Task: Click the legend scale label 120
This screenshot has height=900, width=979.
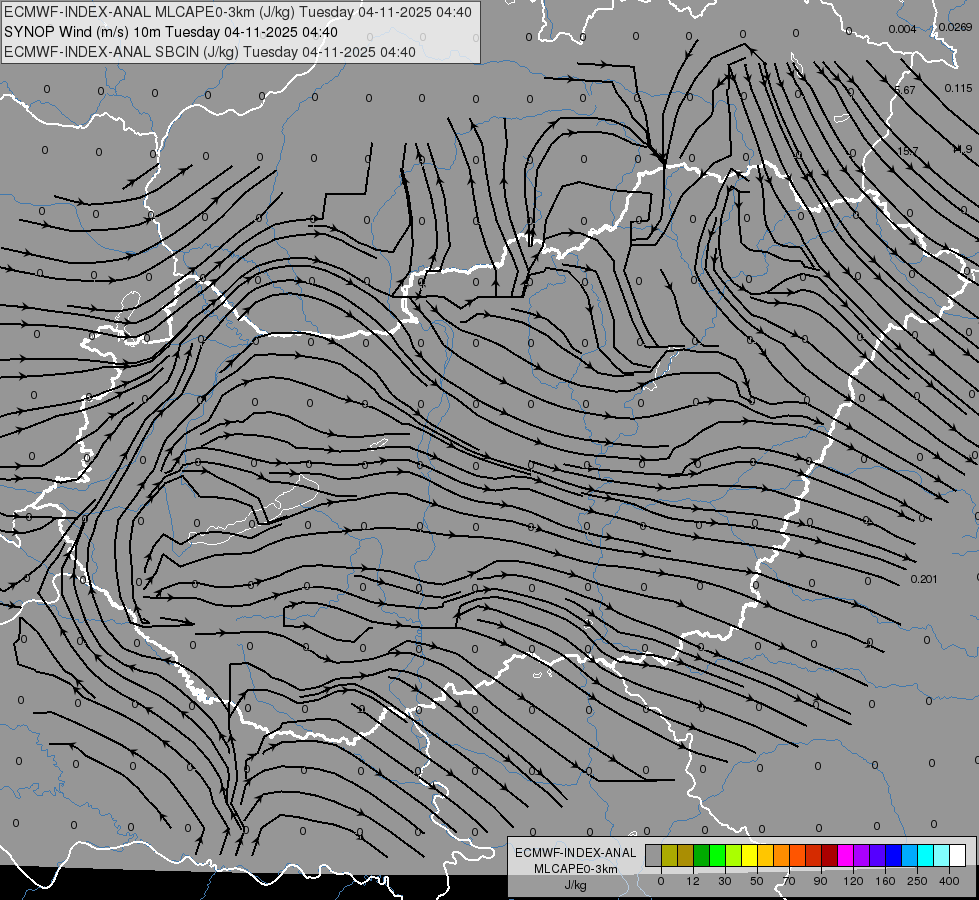Action: click(853, 881)
